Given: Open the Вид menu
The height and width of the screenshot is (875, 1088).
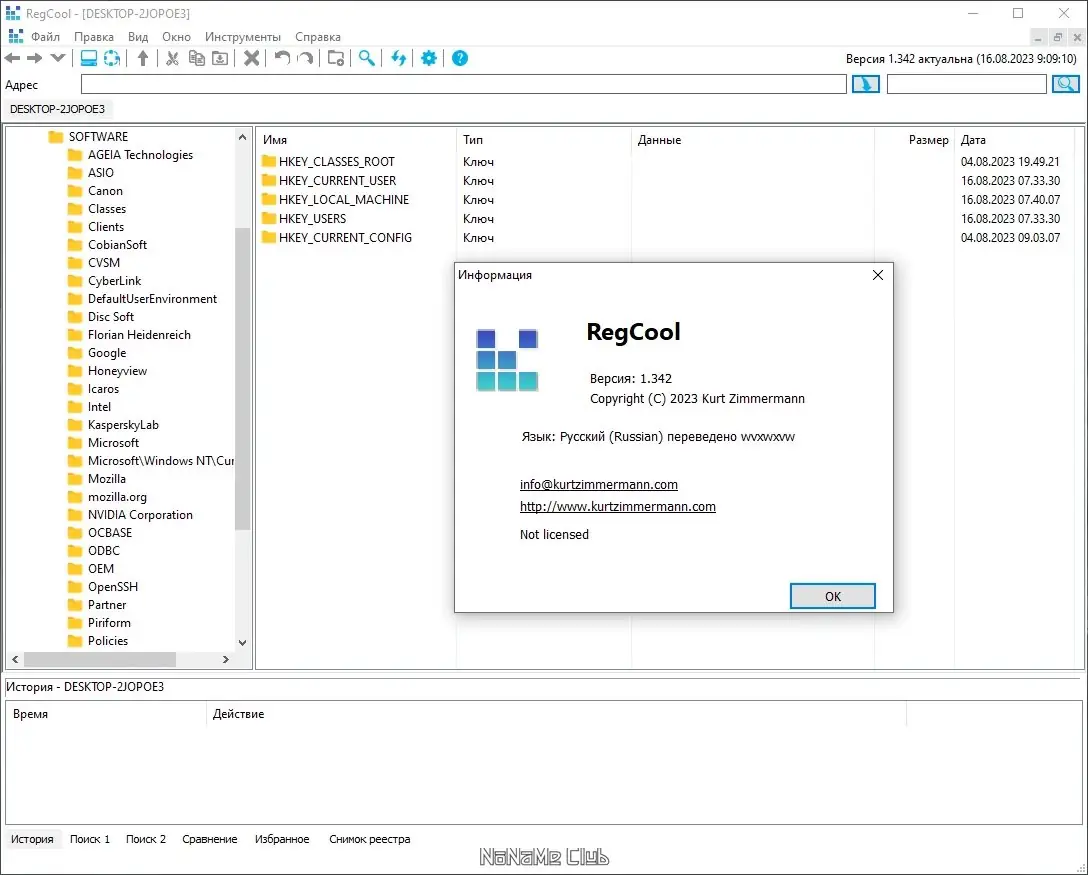Looking at the screenshot, I should (x=138, y=37).
